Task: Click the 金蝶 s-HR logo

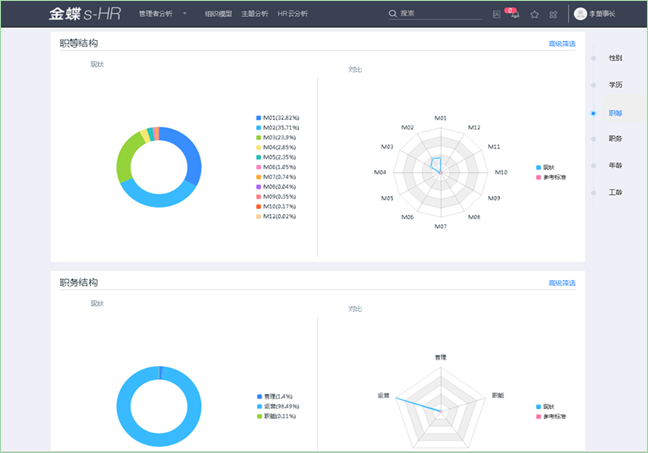Action: pos(86,15)
